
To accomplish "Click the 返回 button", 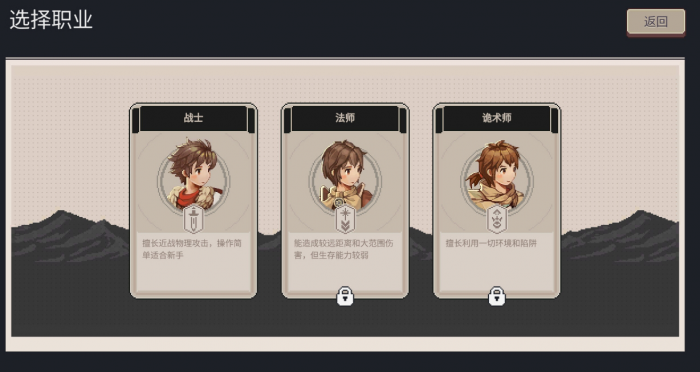I will pyautogui.click(x=656, y=22).
